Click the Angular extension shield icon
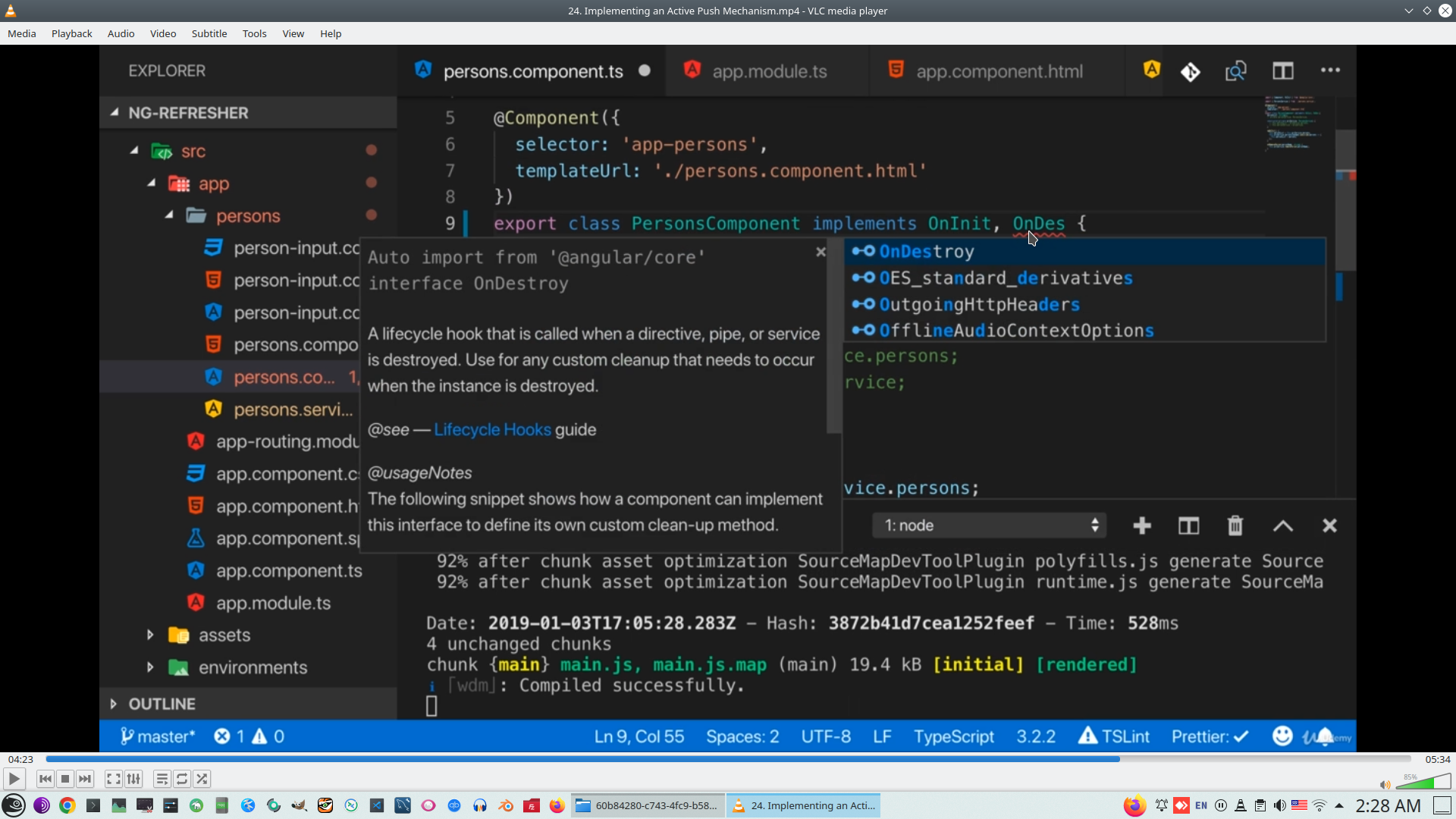1456x819 pixels. coord(1151,69)
